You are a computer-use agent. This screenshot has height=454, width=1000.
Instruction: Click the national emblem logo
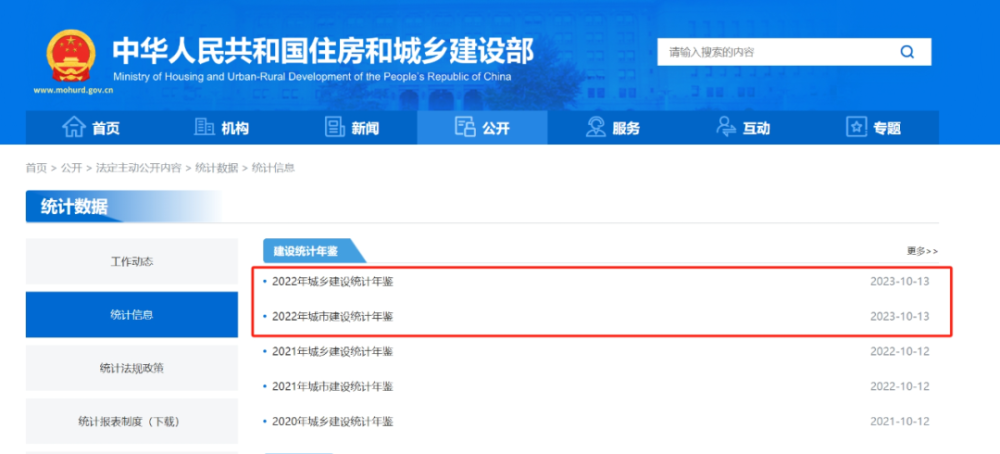click(71, 55)
